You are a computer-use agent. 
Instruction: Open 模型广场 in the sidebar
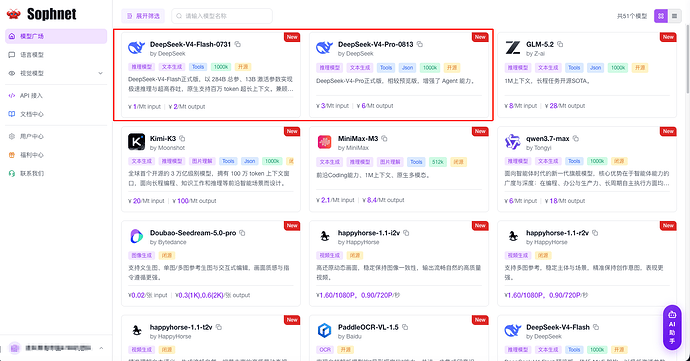(x=56, y=36)
